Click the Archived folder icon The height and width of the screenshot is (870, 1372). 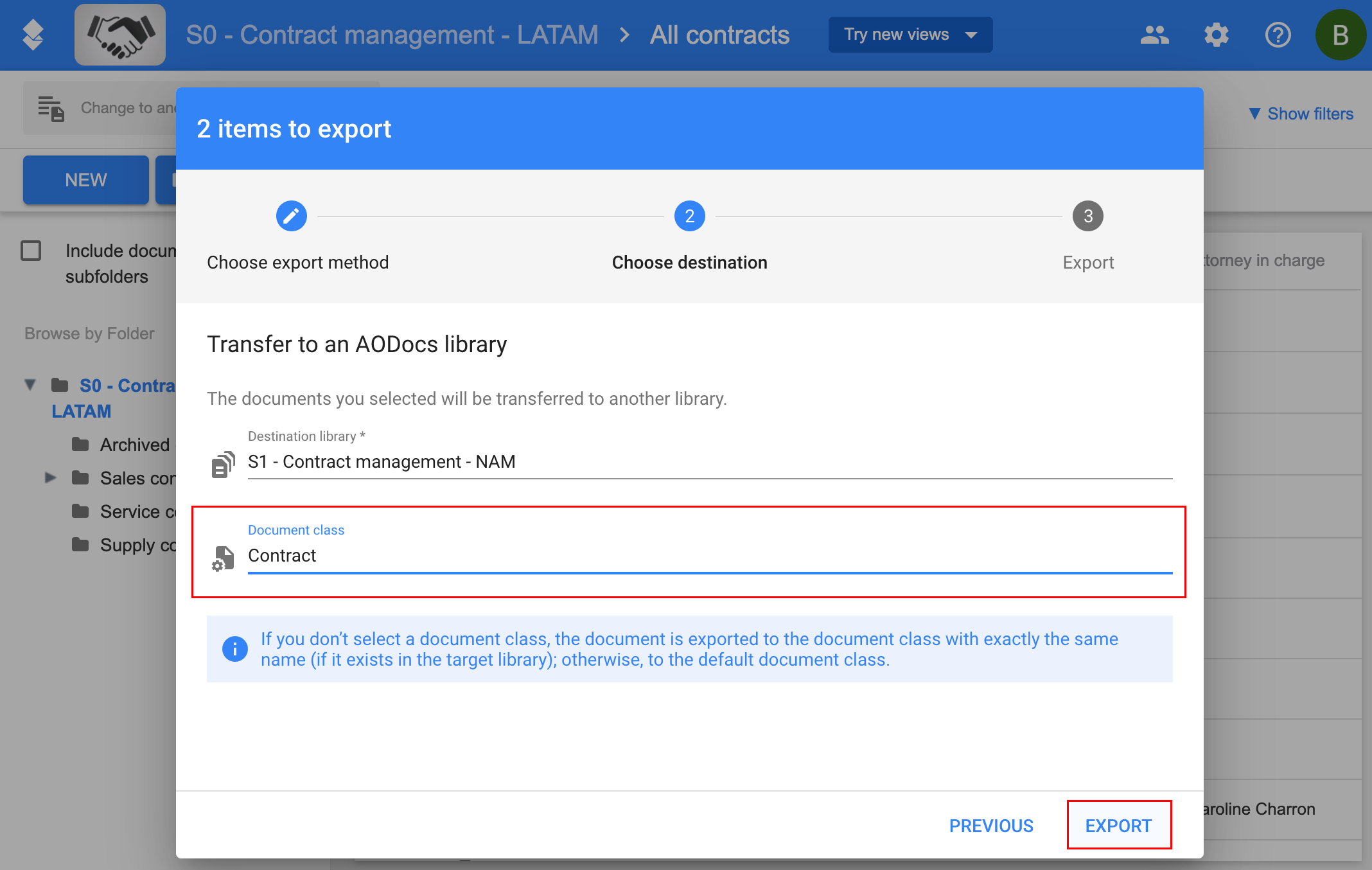(x=80, y=444)
